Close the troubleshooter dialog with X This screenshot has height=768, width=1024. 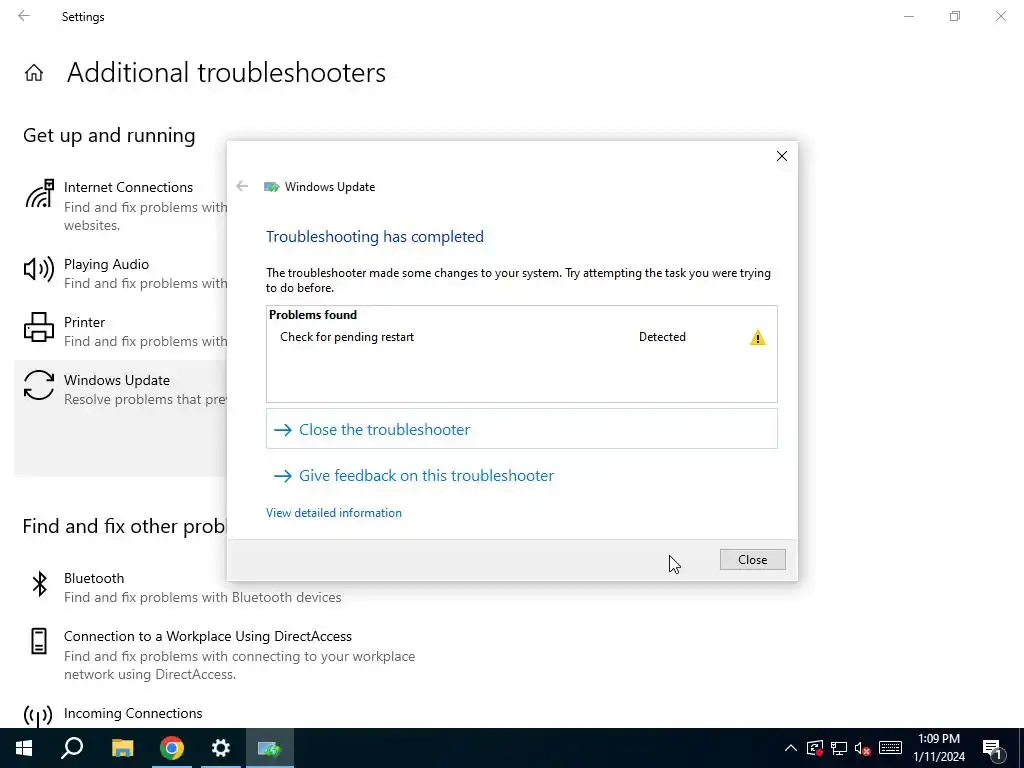point(782,156)
